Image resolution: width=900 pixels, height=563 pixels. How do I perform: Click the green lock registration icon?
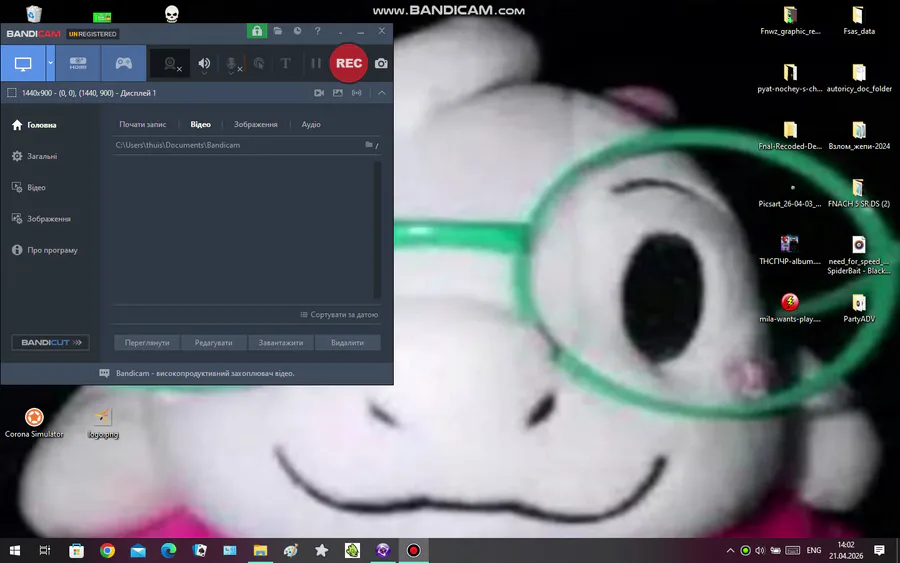[x=257, y=31]
